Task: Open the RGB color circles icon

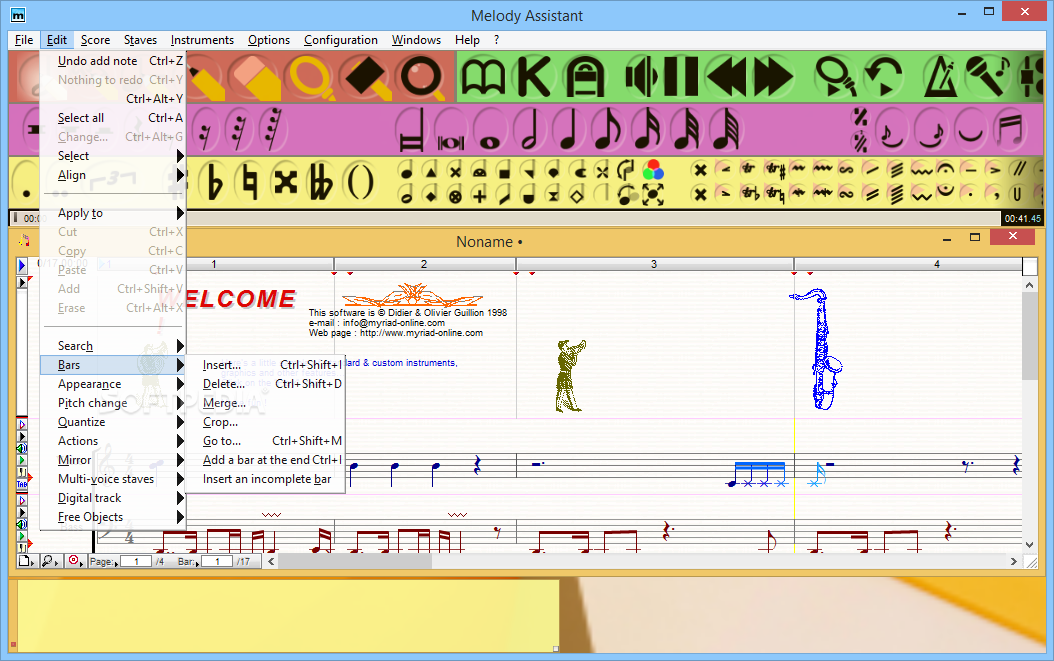Action: [x=653, y=170]
